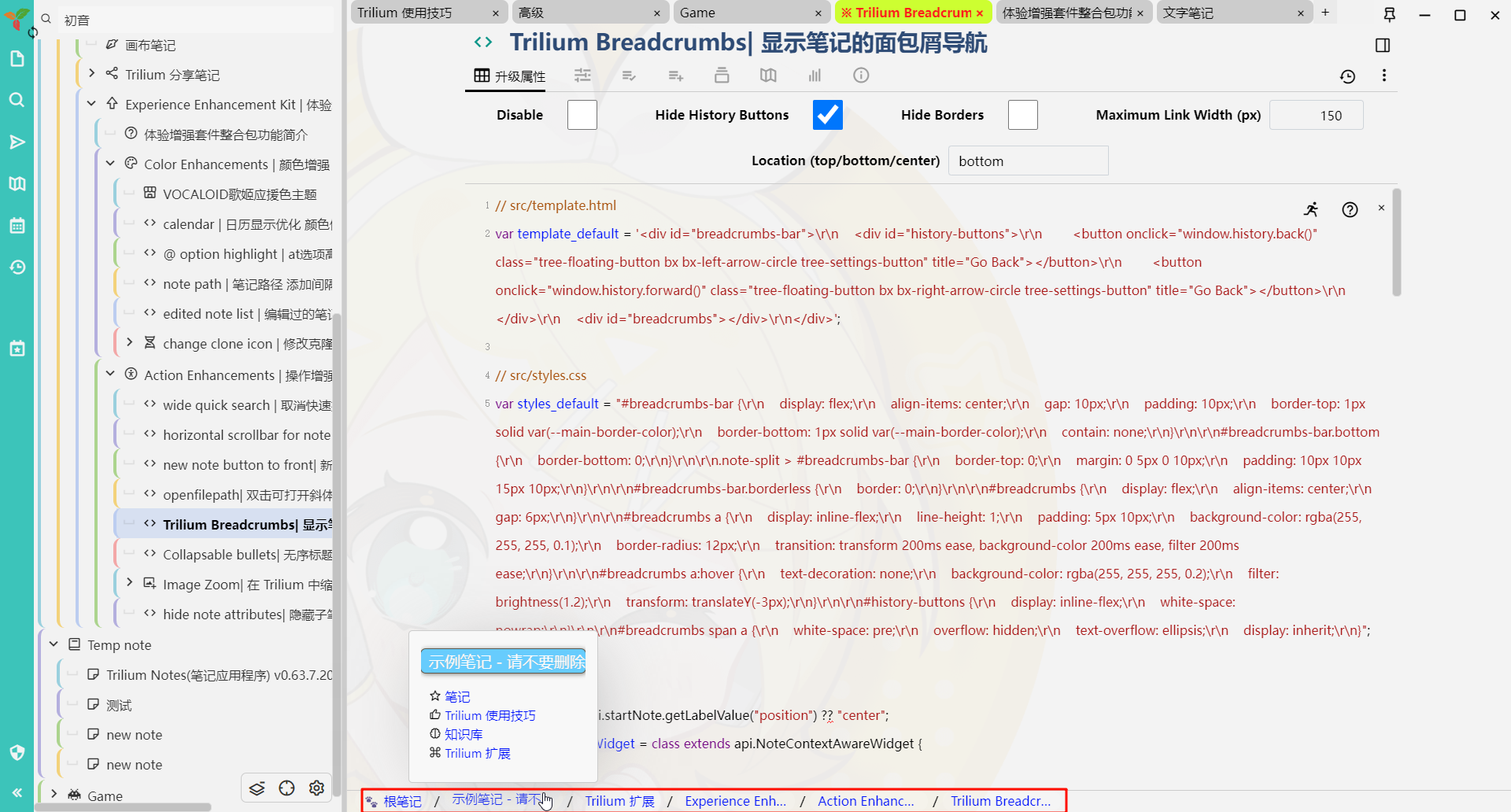Open the calendar icon in left sidebar
Image resolution: width=1511 pixels, height=812 pixels.
[x=17, y=226]
